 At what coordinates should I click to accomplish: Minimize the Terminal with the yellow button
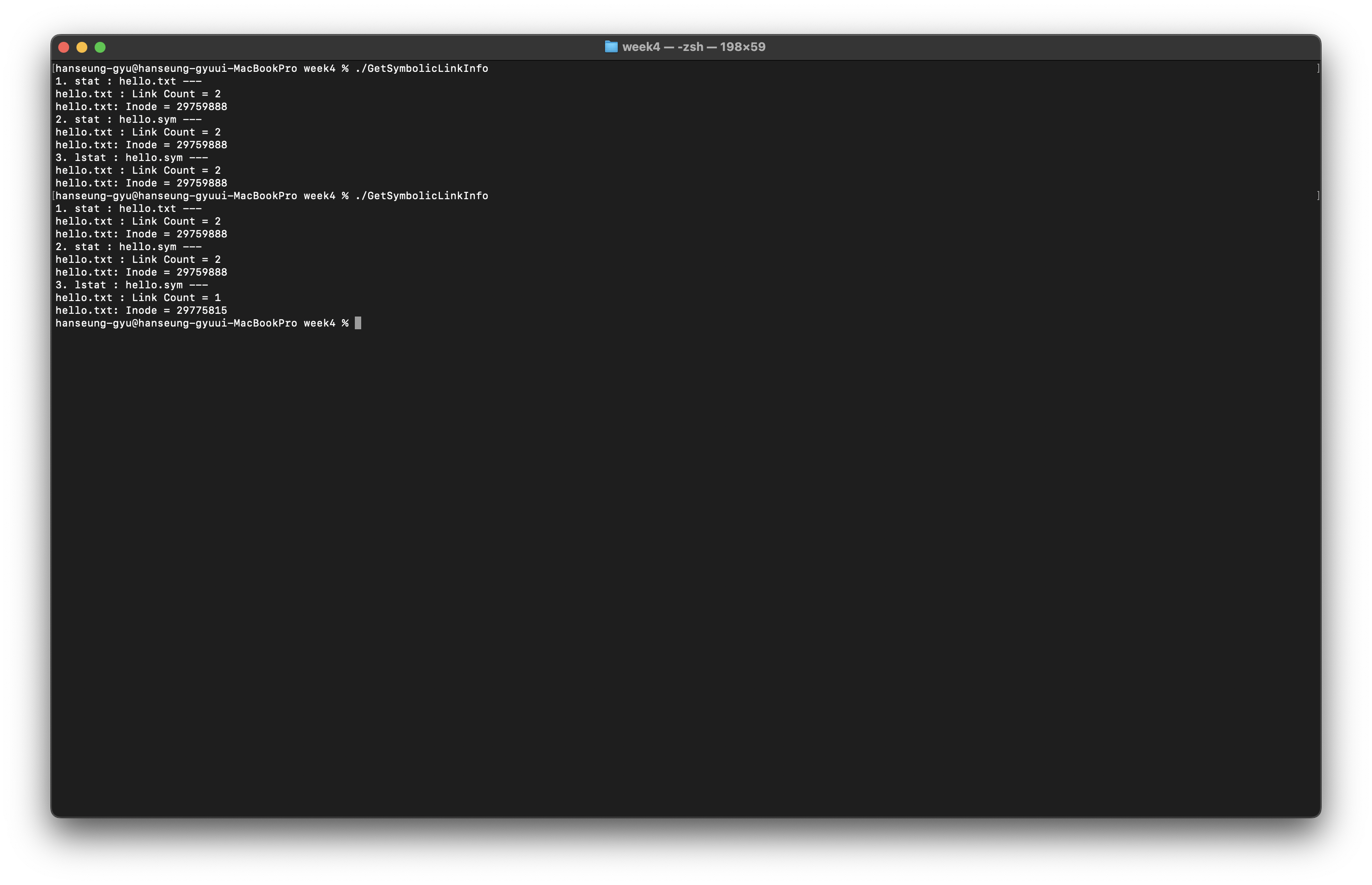click(81, 47)
